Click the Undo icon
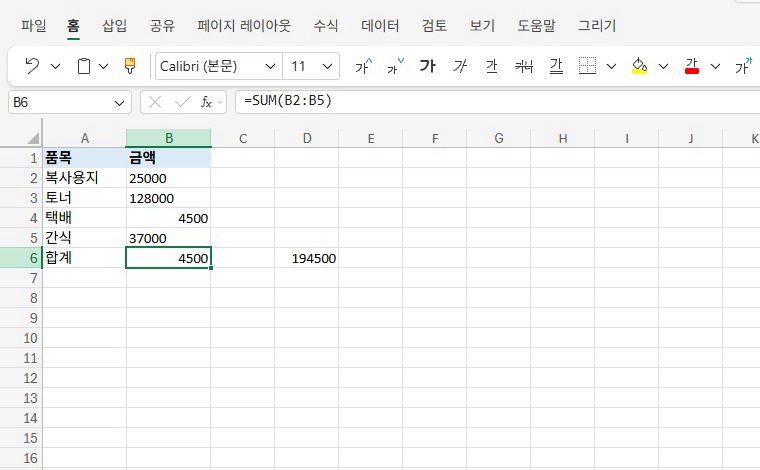760x470 pixels. point(32,66)
